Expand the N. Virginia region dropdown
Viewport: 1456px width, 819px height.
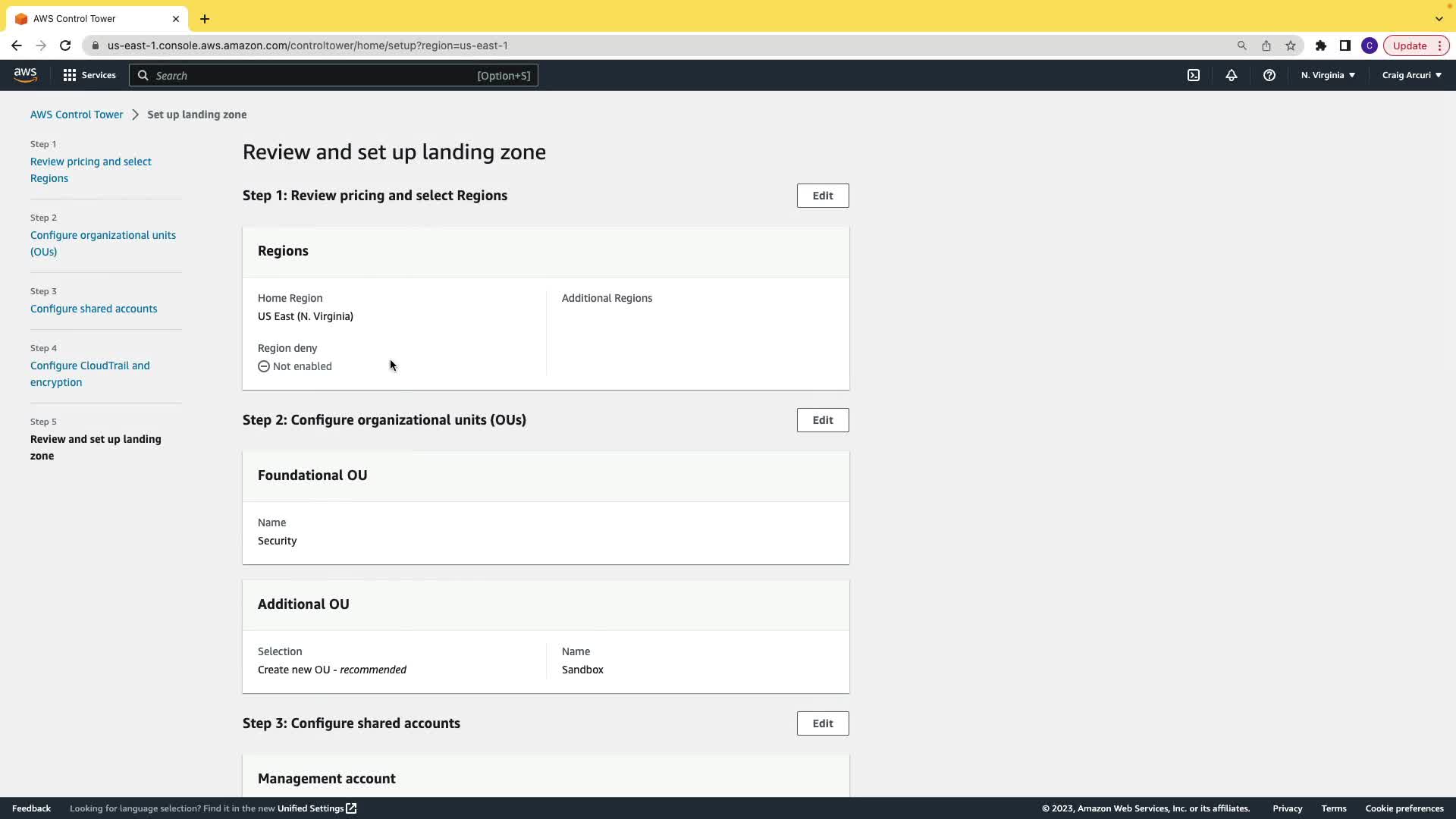[1328, 75]
